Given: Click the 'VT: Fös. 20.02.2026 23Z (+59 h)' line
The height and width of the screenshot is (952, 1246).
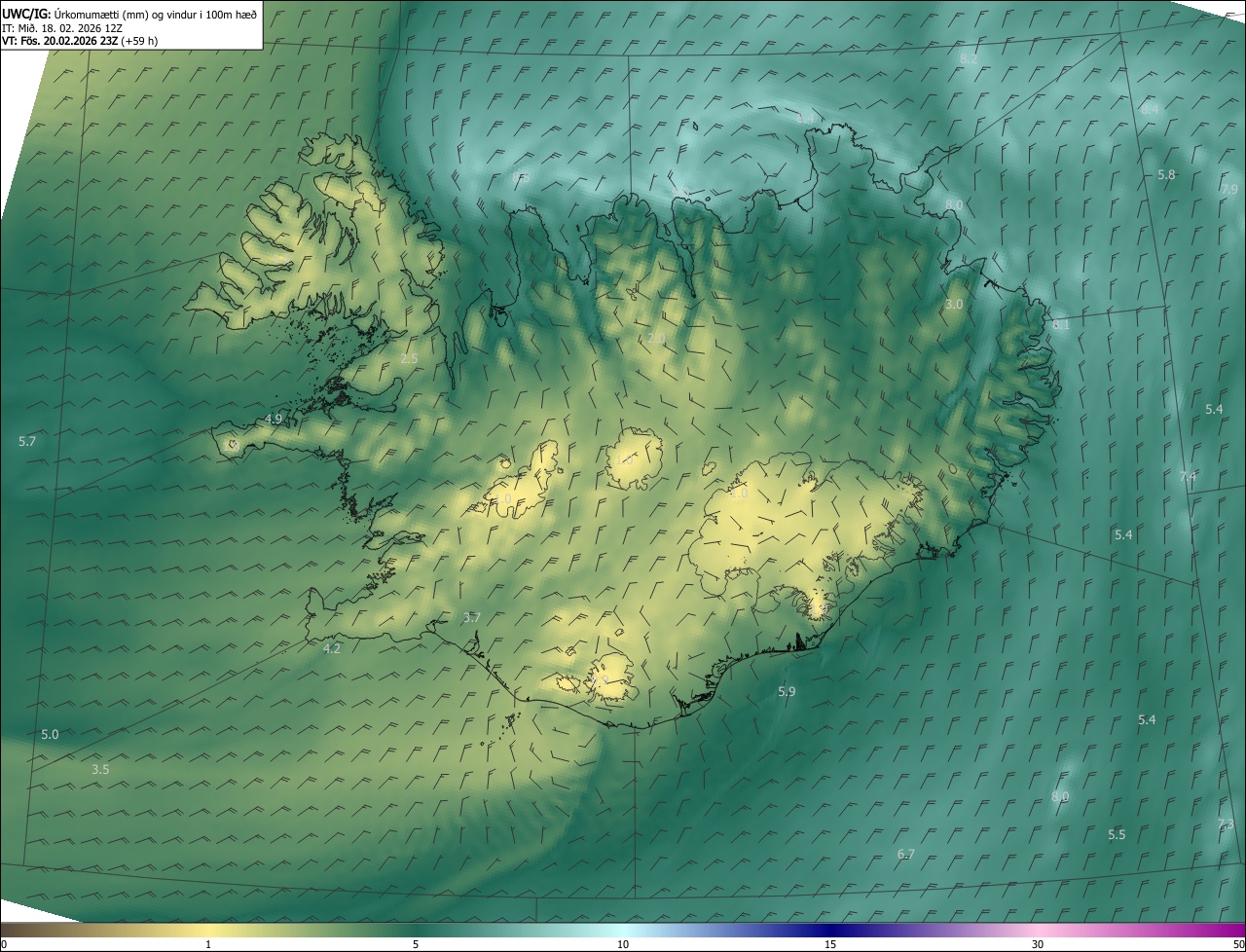Looking at the screenshot, I should click(x=80, y=41).
